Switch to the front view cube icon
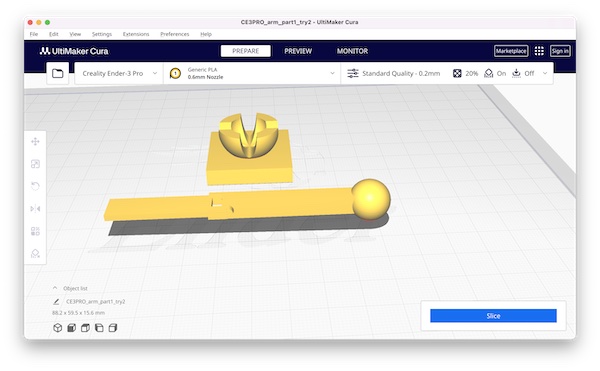600x371 pixels. 72,328
